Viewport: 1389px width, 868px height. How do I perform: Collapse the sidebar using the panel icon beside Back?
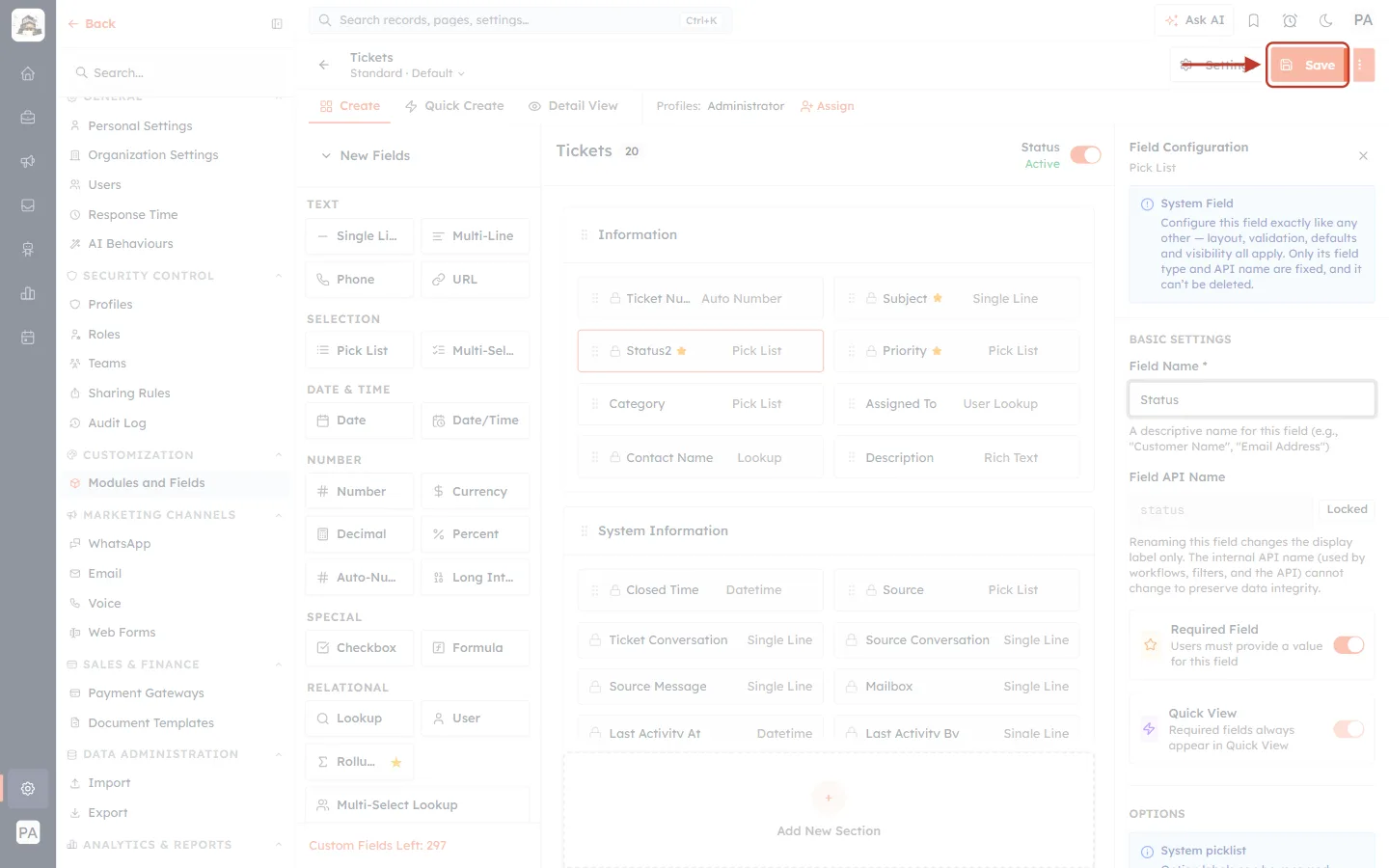pyautogui.click(x=277, y=24)
